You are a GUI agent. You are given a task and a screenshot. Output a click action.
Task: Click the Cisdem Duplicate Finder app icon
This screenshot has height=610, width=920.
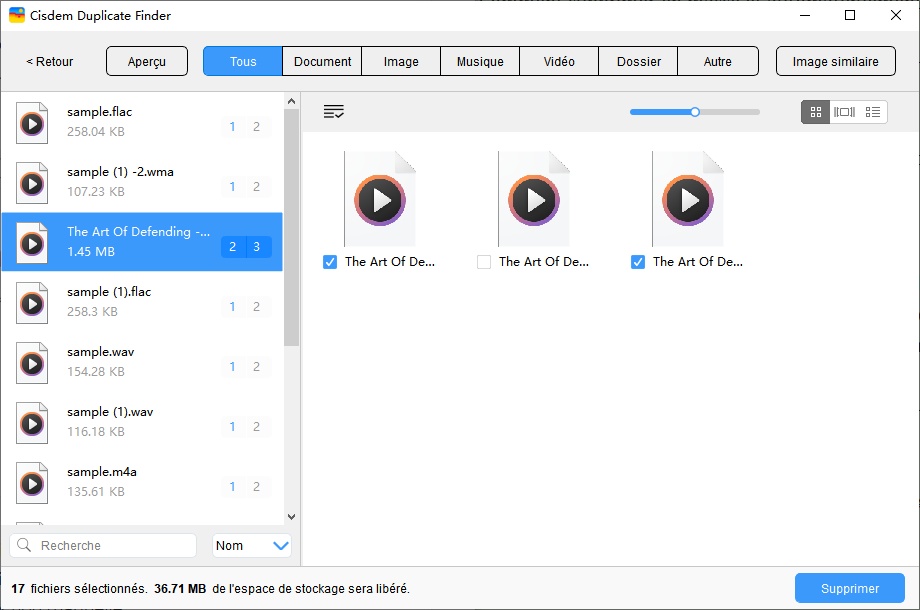pos(17,16)
